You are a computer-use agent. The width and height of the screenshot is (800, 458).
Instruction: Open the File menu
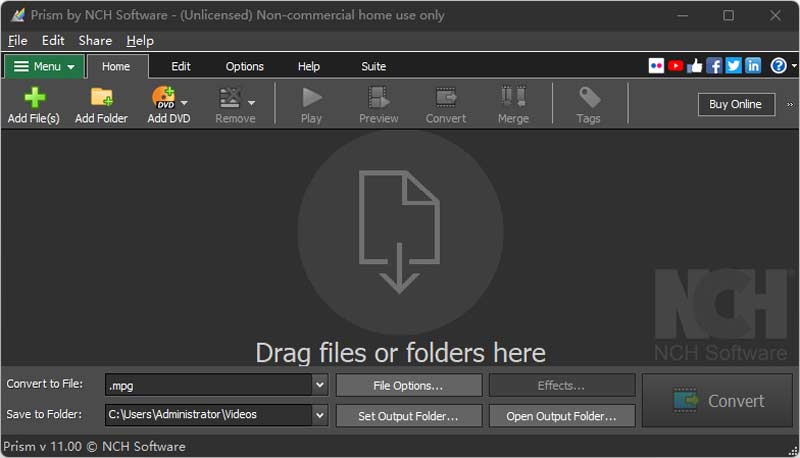pos(18,41)
